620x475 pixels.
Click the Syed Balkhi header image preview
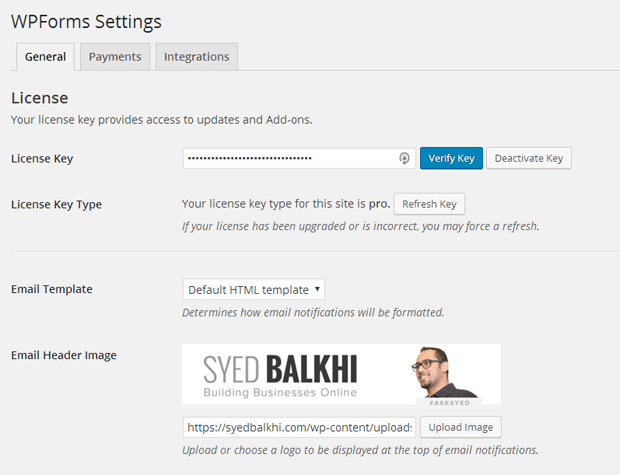341,374
